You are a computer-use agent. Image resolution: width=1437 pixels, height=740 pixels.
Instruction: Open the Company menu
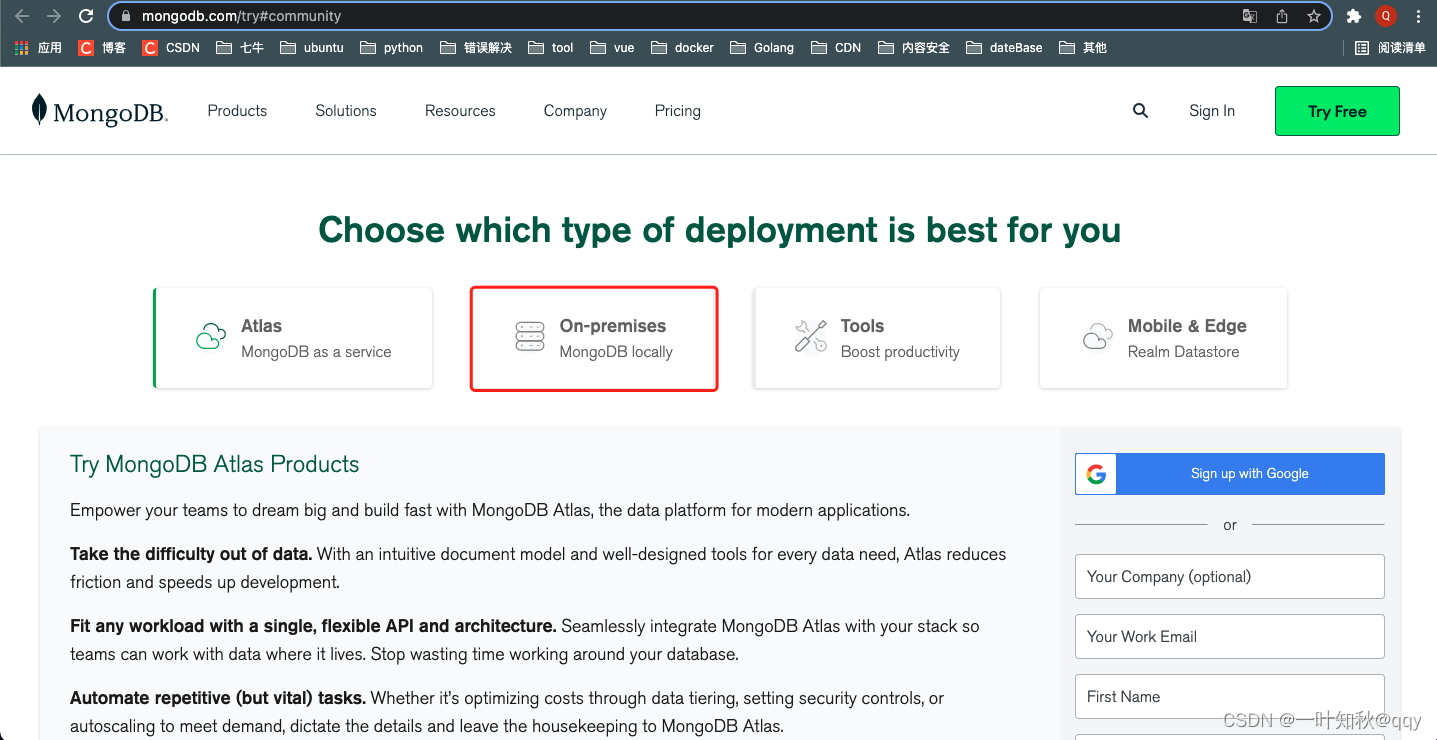(575, 111)
